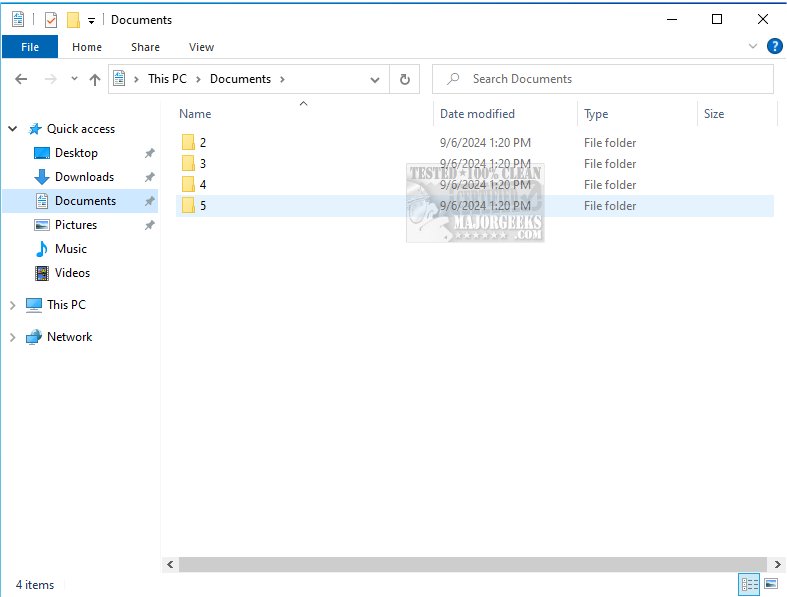The height and width of the screenshot is (597, 787).
Task: Switch to Details view in status bar
Action: coord(749,584)
